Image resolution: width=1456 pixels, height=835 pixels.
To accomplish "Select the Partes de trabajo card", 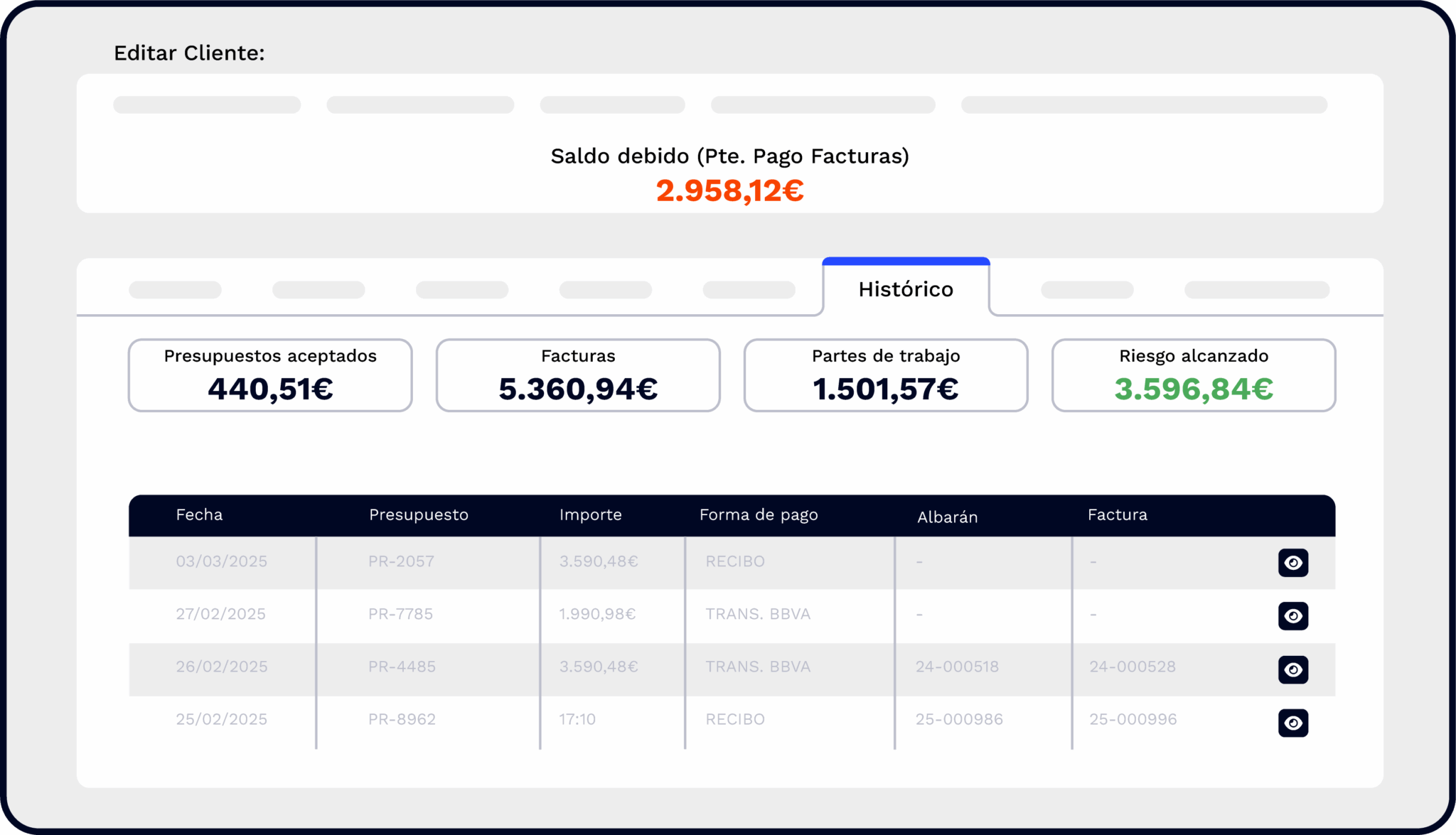I will (886, 375).
